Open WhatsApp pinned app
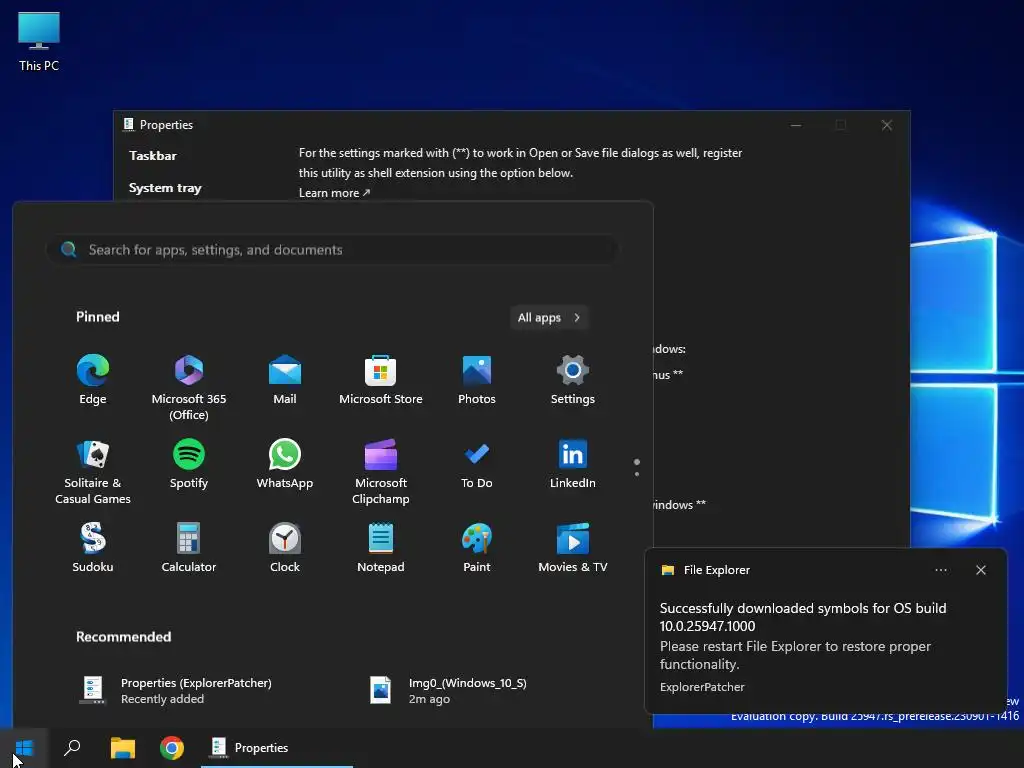1024x768 pixels. click(x=285, y=464)
